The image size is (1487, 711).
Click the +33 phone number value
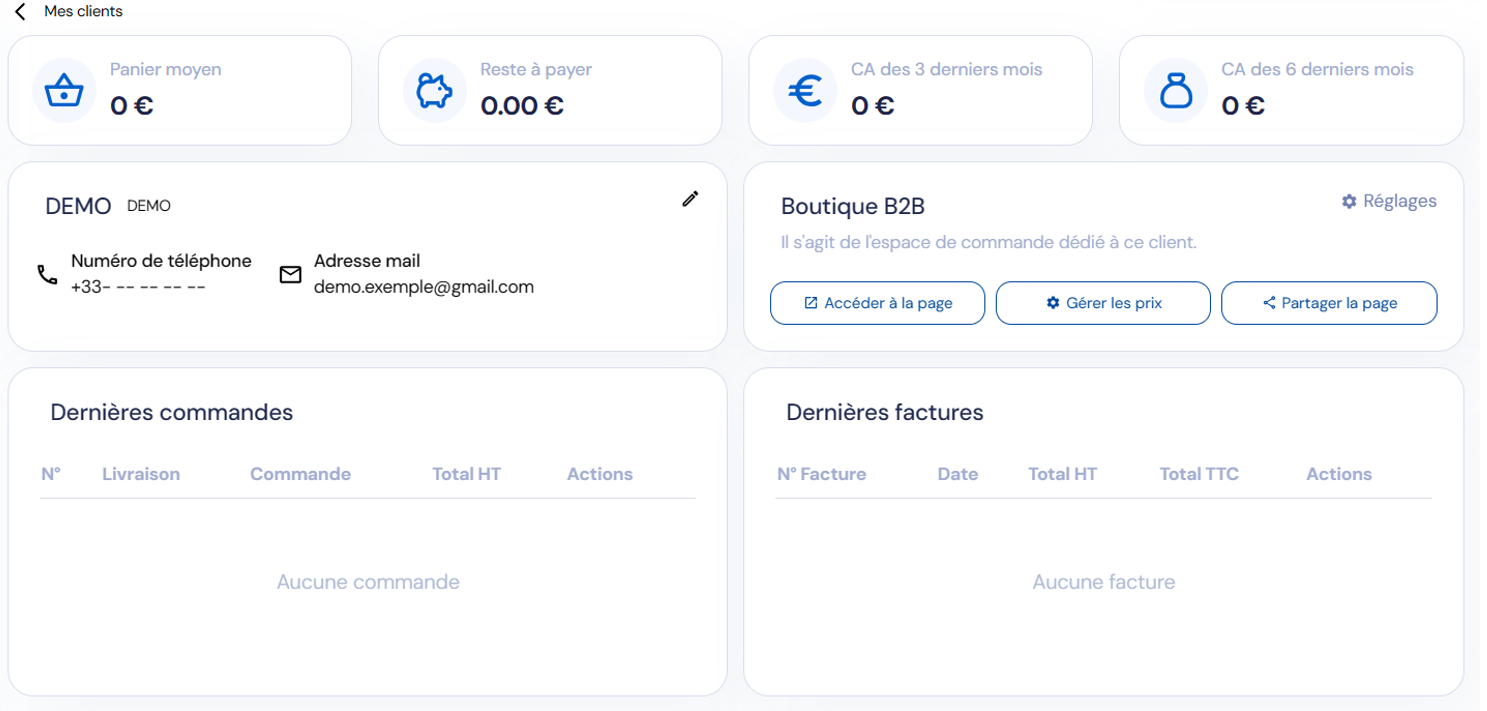(138, 287)
